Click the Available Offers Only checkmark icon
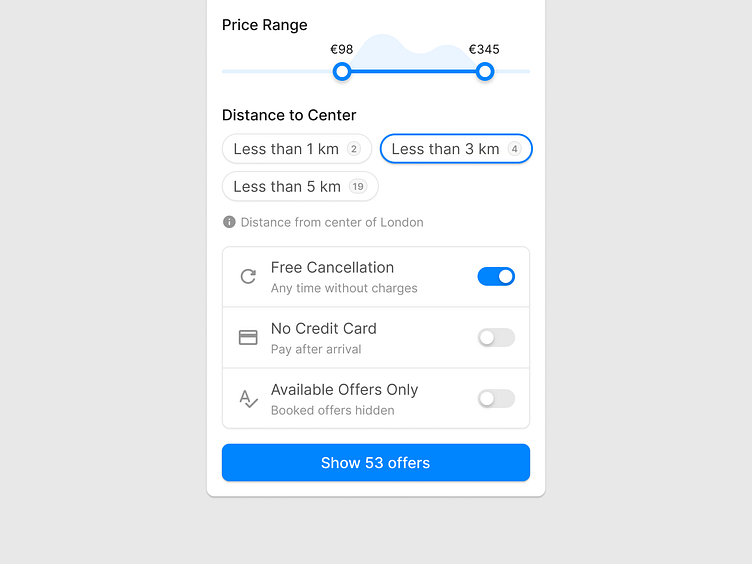The image size is (752, 564). tap(248, 399)
